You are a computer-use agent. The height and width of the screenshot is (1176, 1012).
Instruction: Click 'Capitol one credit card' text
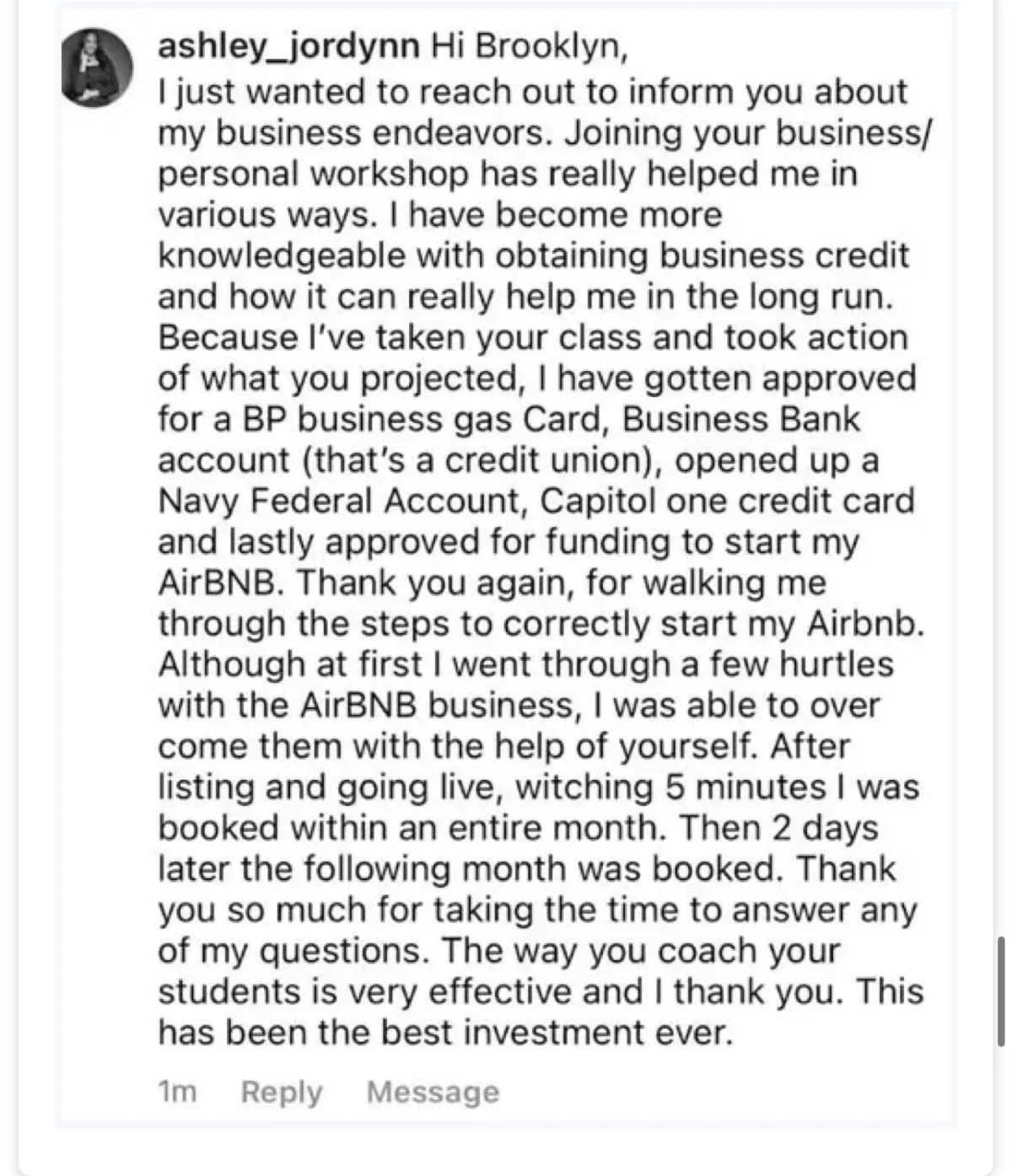click(728, 501)
